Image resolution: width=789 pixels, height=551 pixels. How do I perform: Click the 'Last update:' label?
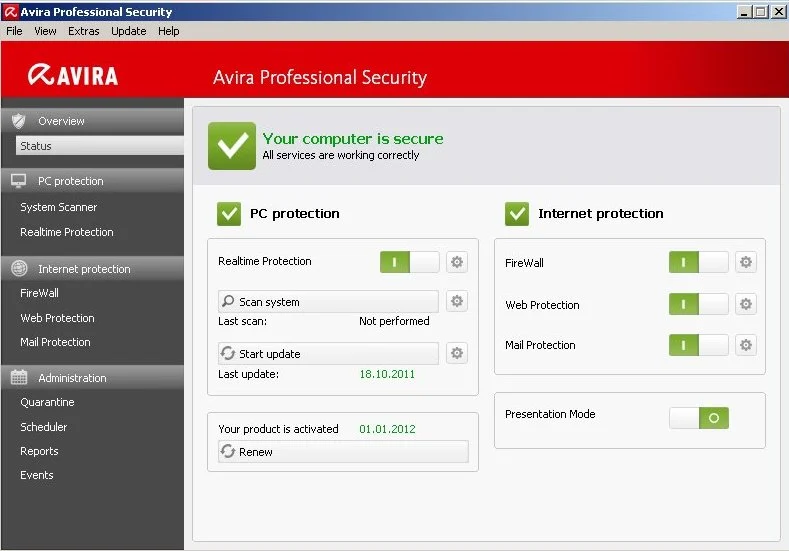click(x=249, y=374)
